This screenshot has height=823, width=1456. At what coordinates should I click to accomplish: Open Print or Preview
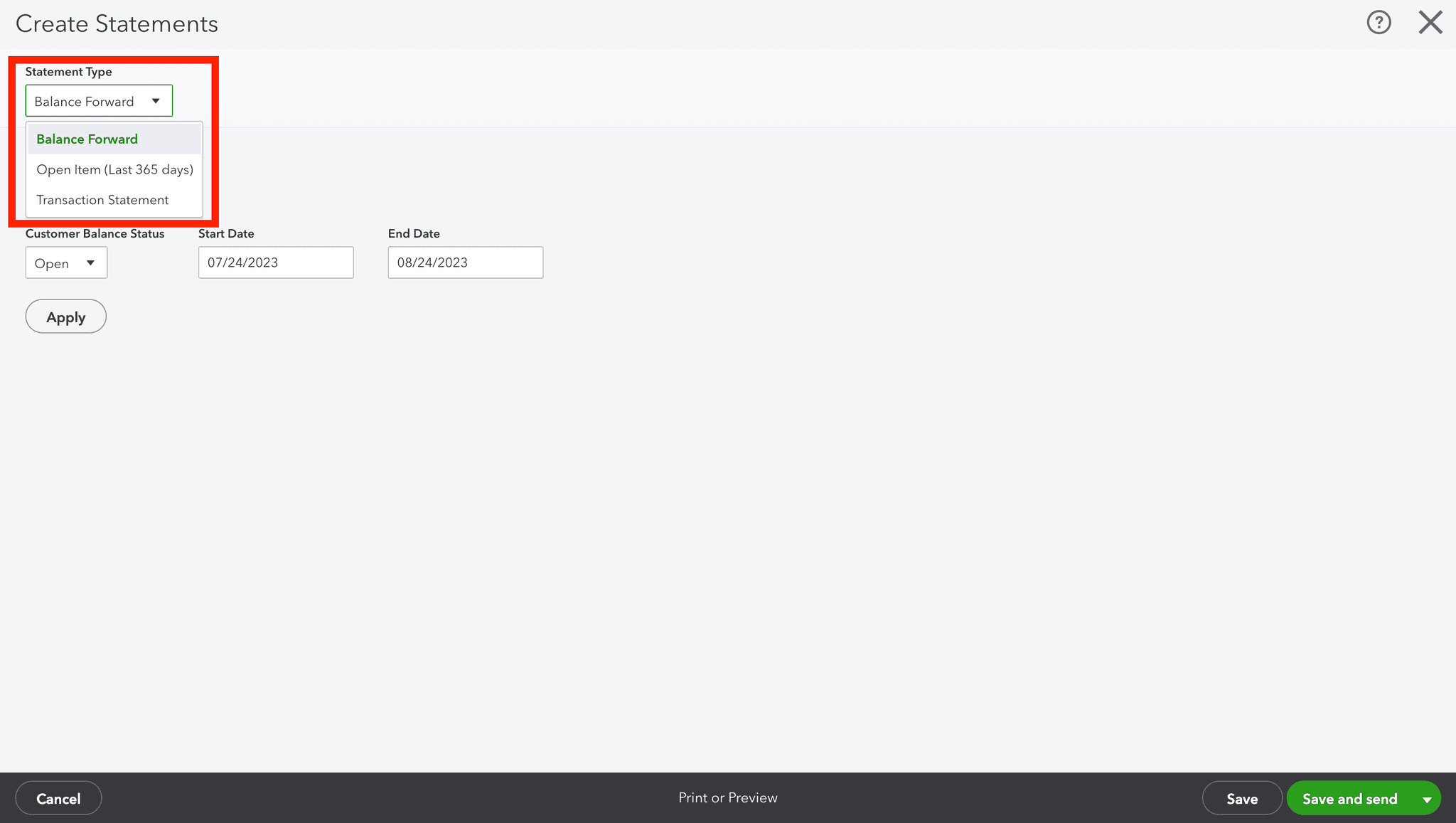[x=727, y=797]
